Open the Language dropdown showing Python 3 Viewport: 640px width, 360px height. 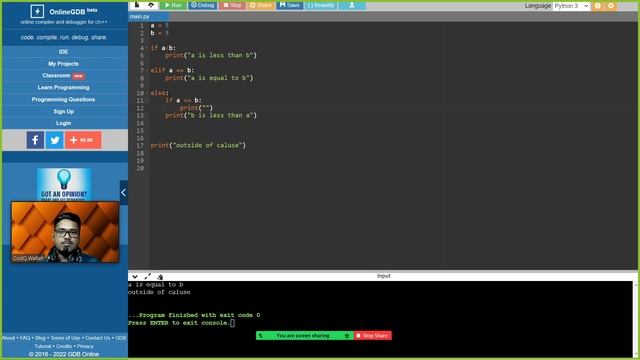click(571, 6)
